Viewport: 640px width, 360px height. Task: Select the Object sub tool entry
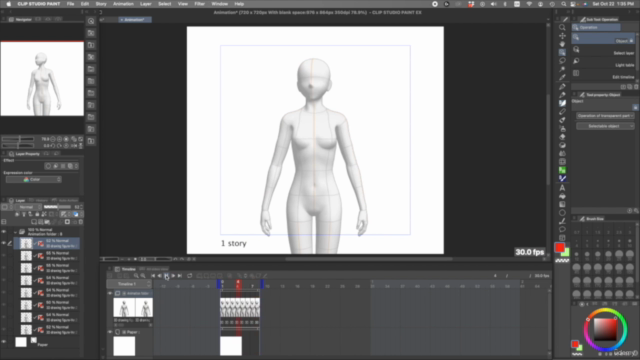604,38
